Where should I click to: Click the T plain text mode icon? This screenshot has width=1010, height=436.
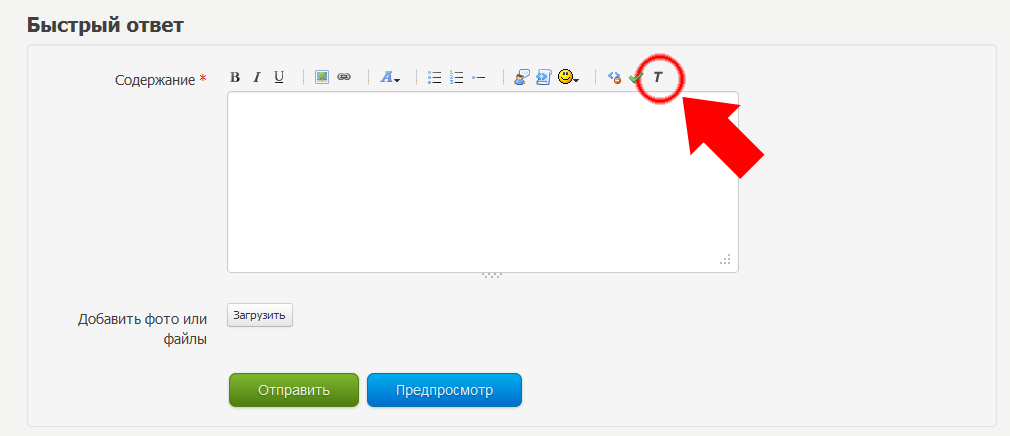[658, 78]
